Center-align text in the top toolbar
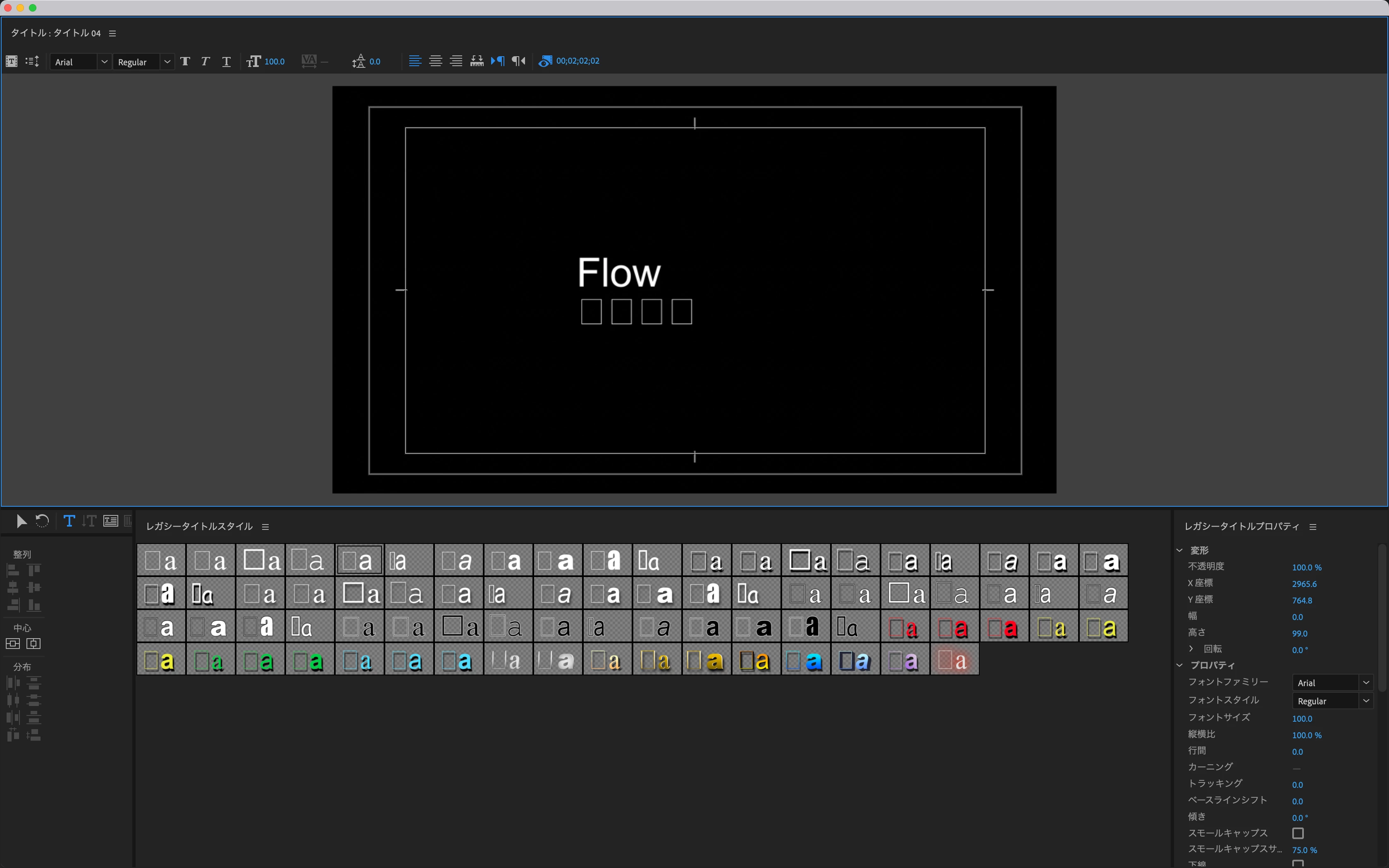Image resolution: width=1389 pixels, height=868 pixels. coord(436,61)
